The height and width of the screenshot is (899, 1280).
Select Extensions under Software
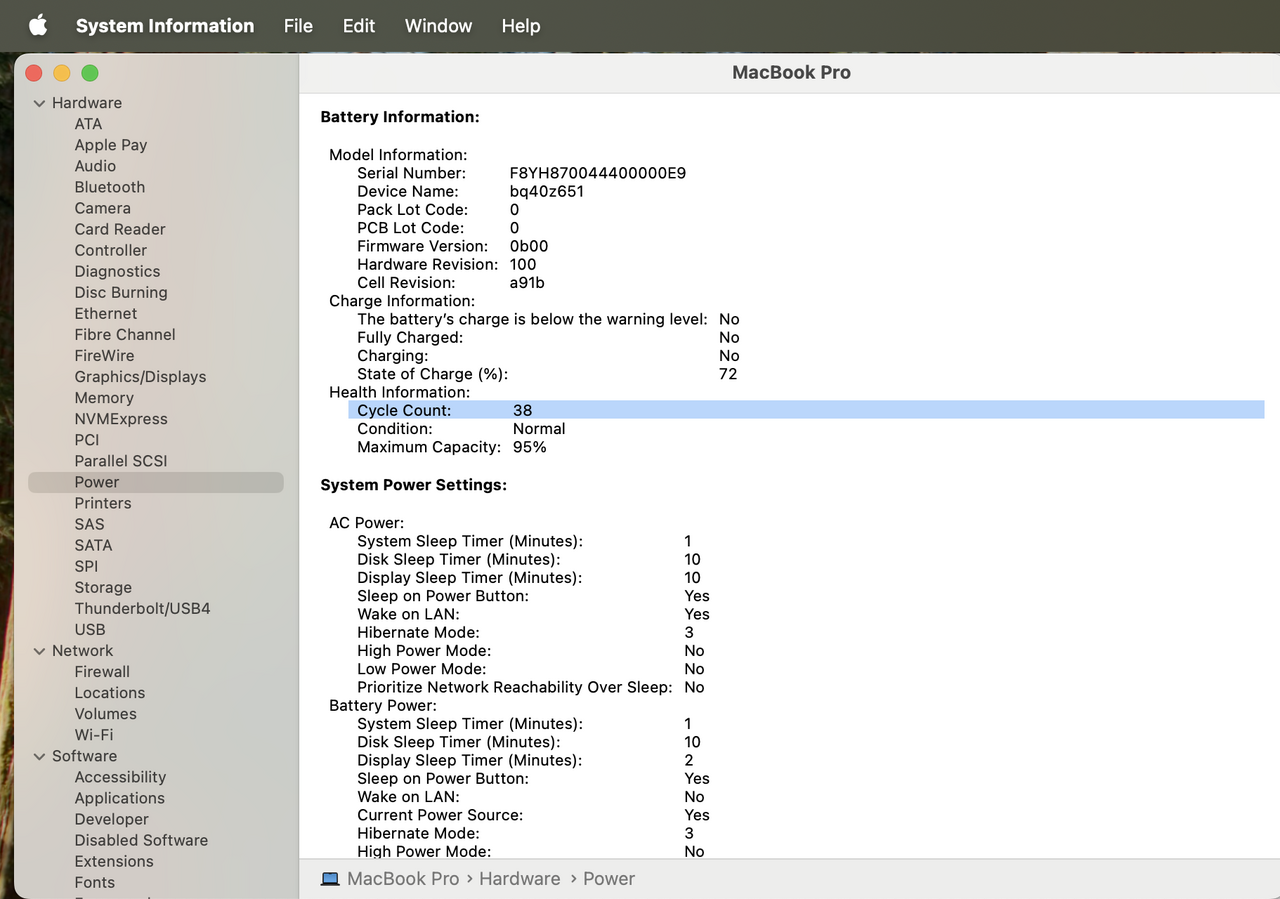coord(114,861)
